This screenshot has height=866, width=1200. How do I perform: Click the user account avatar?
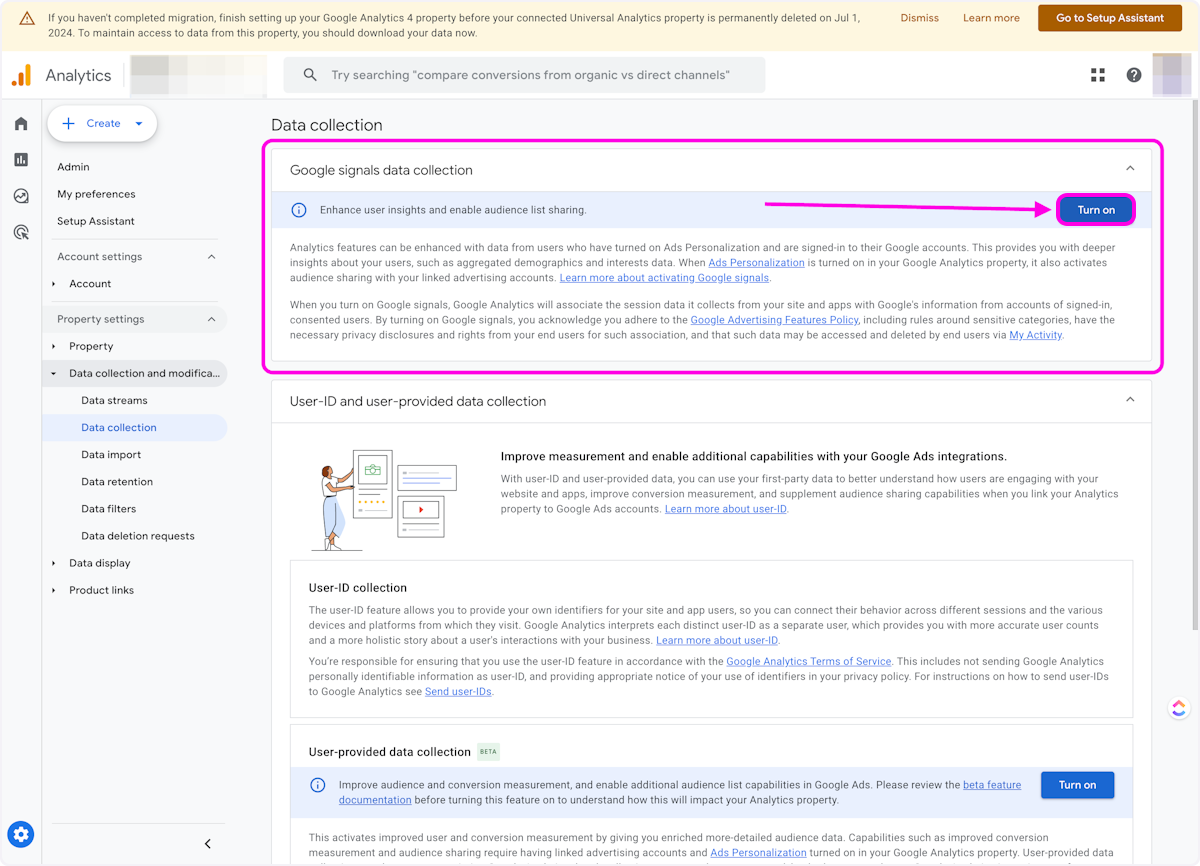(x=1172, y=75)
